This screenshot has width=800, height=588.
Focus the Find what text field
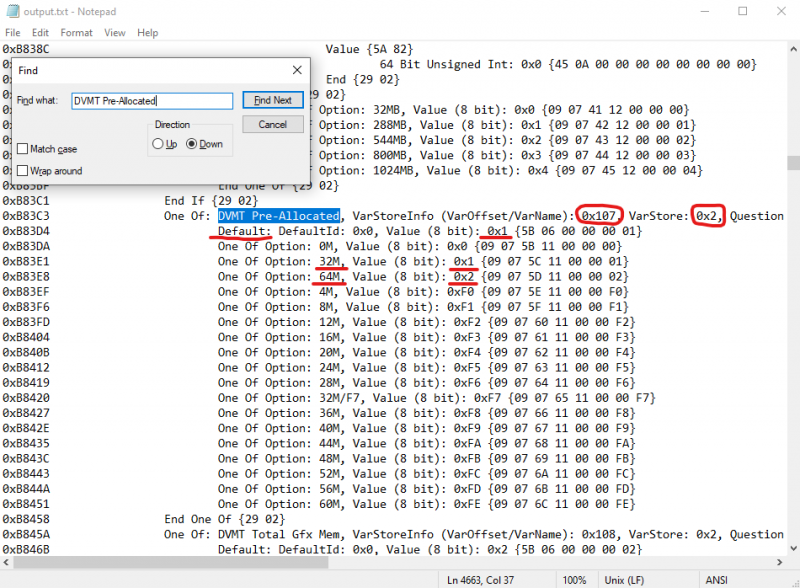click(x=152, y=101)
